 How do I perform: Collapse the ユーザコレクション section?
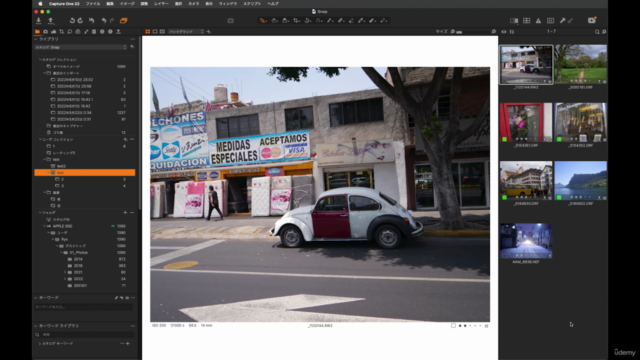click(x=40, y=140)
